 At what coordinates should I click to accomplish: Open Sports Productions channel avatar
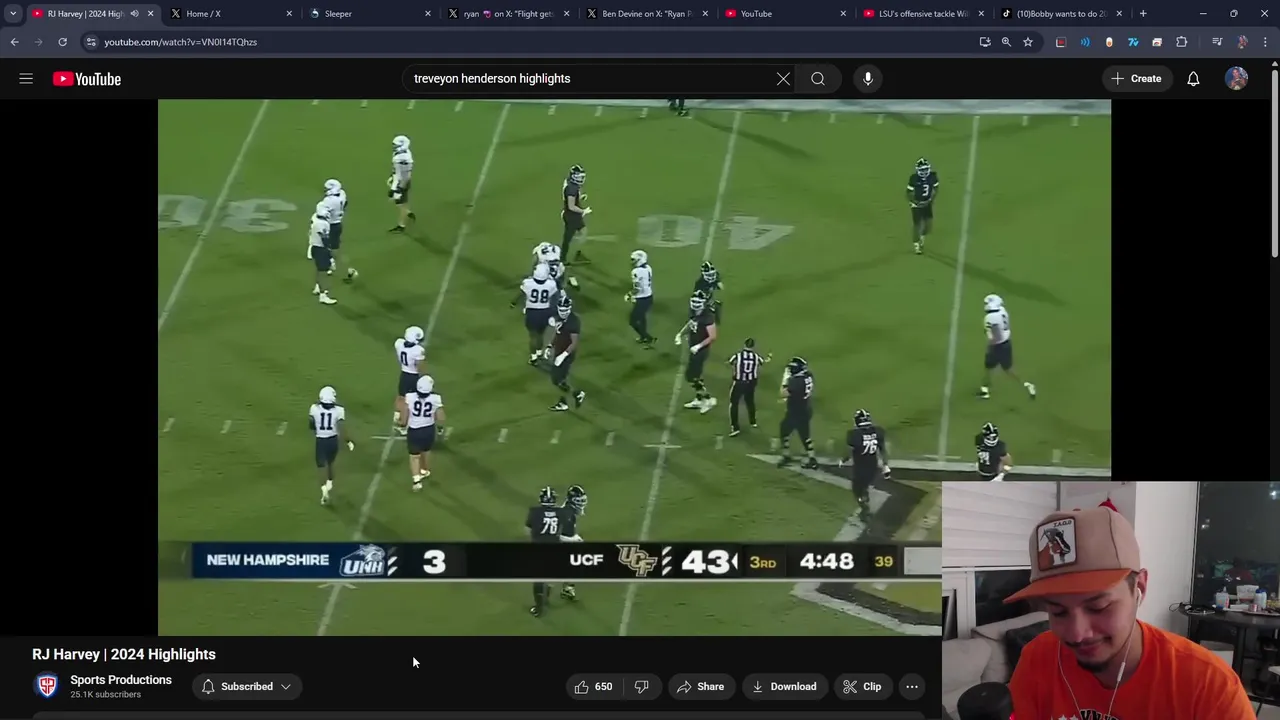coord(47,686)
